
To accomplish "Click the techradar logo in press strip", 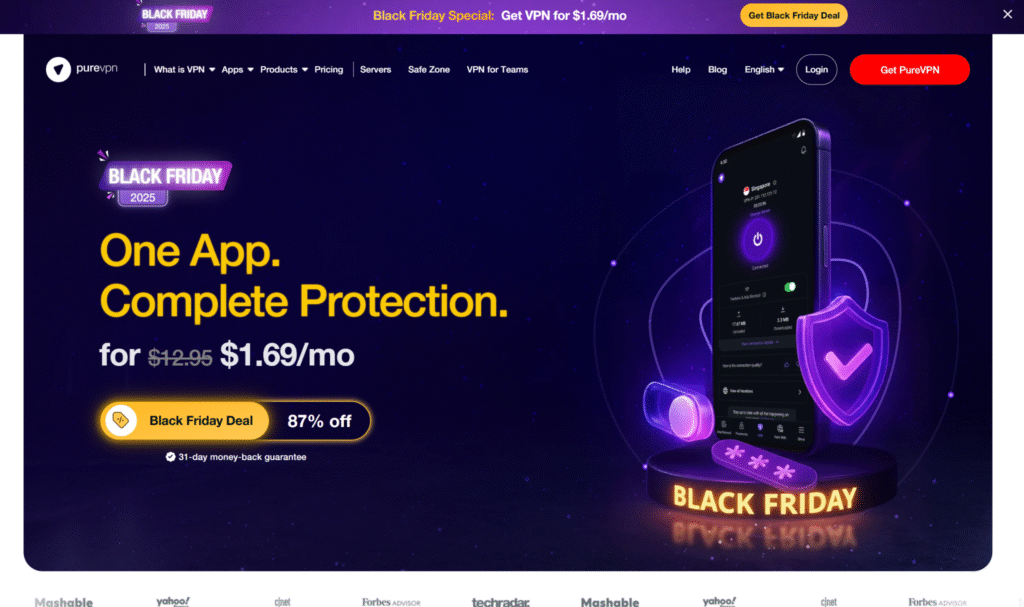I will (500, 602).
